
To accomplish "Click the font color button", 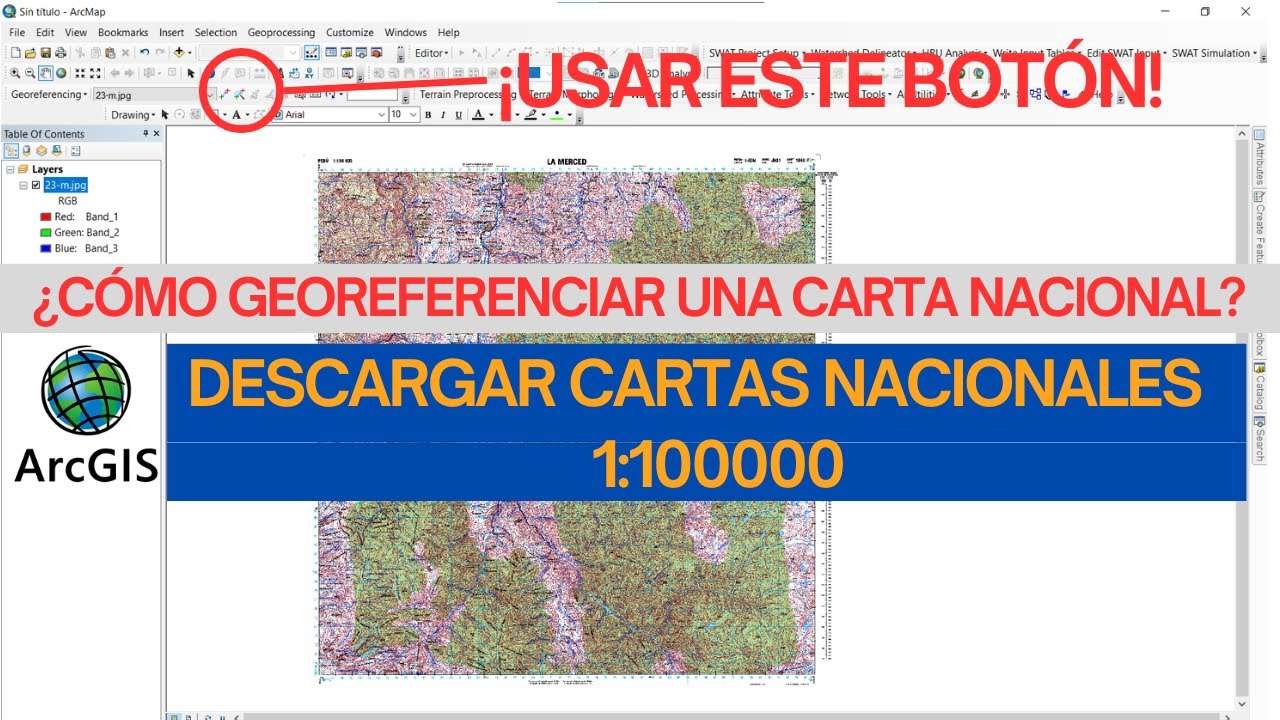I will [478, 115].
